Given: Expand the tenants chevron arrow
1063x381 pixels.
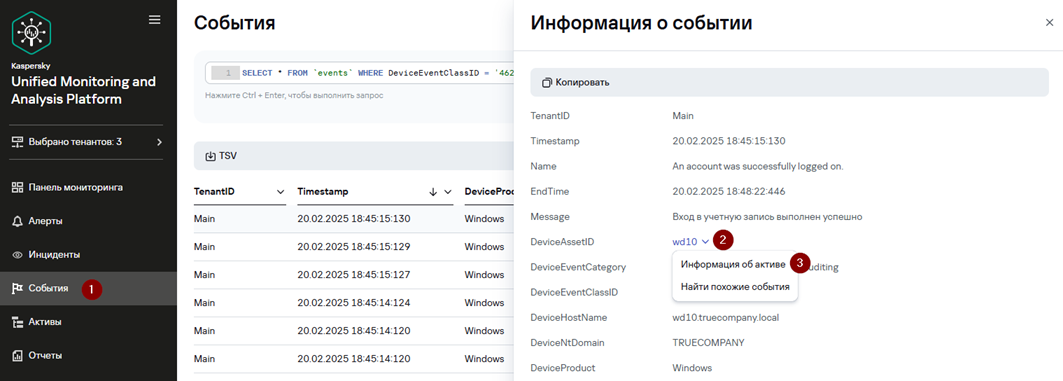Looking at the screenshot, I should coord(159,142).
